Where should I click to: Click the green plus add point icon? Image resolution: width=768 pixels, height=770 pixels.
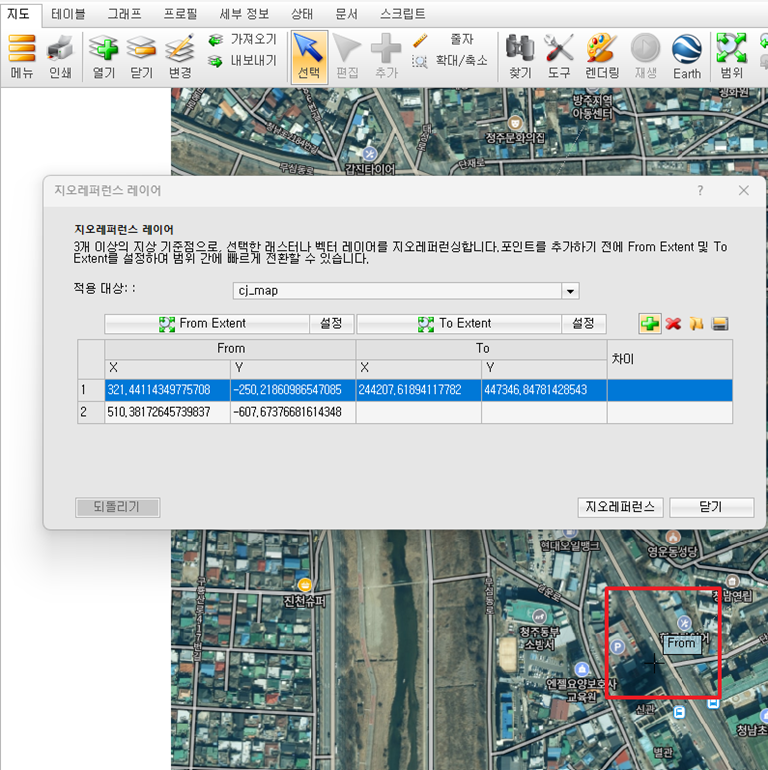(x=650, y=324)
